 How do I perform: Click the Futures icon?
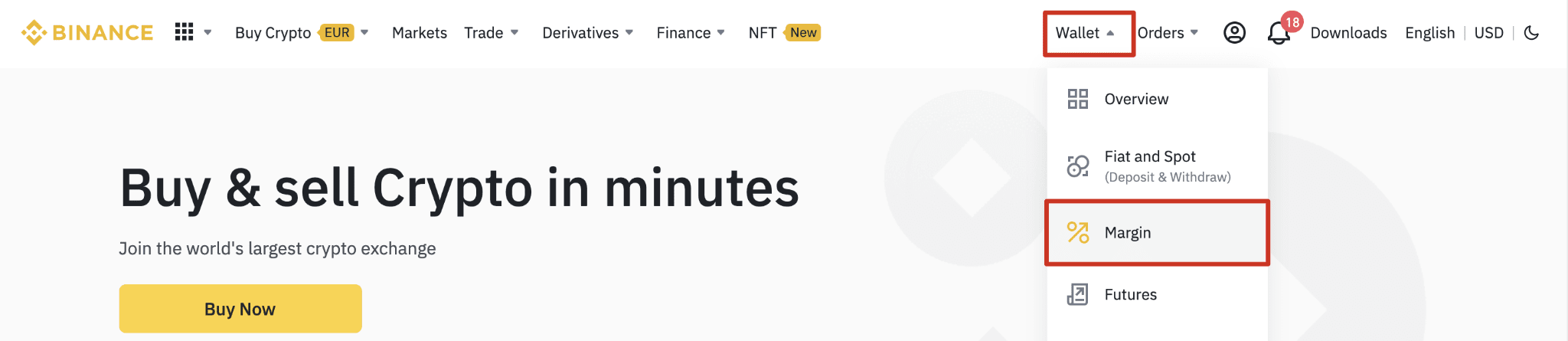pyautogui.click(x=1078, y=294)
